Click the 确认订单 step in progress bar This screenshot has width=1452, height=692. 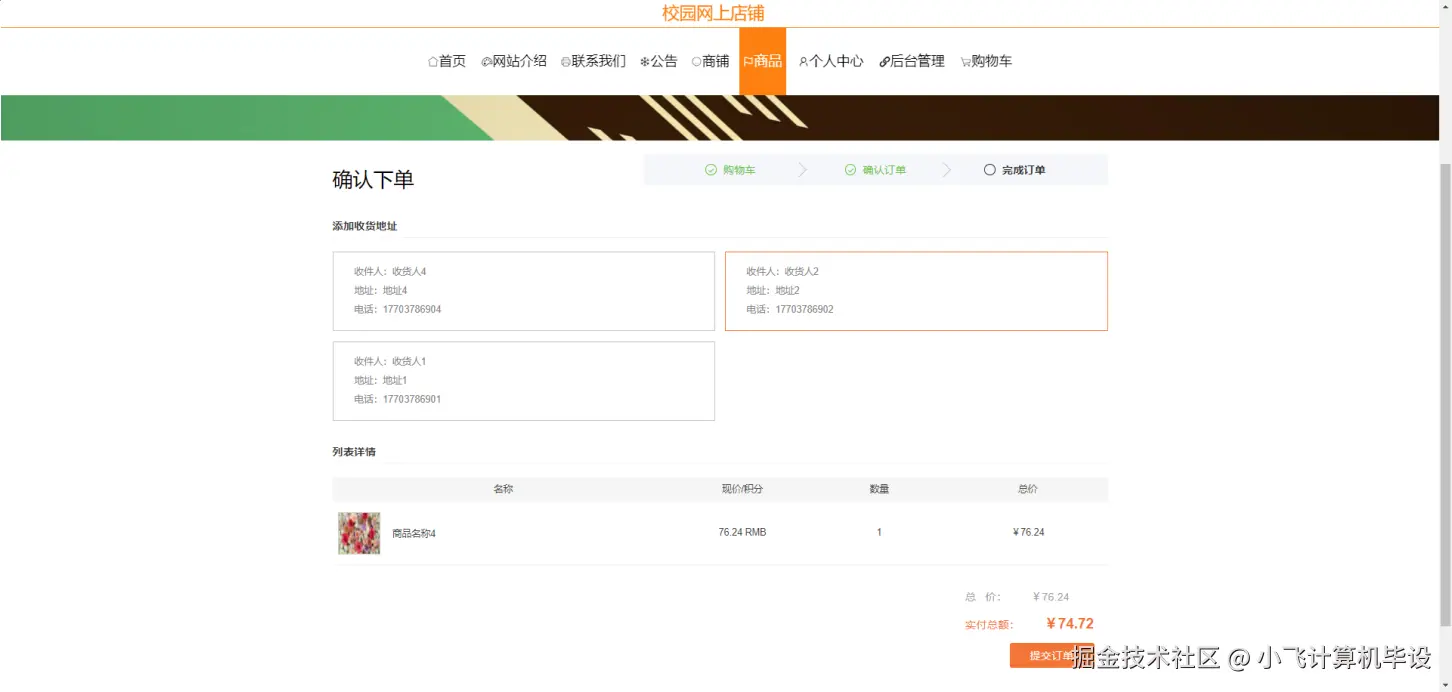point(884,170)
